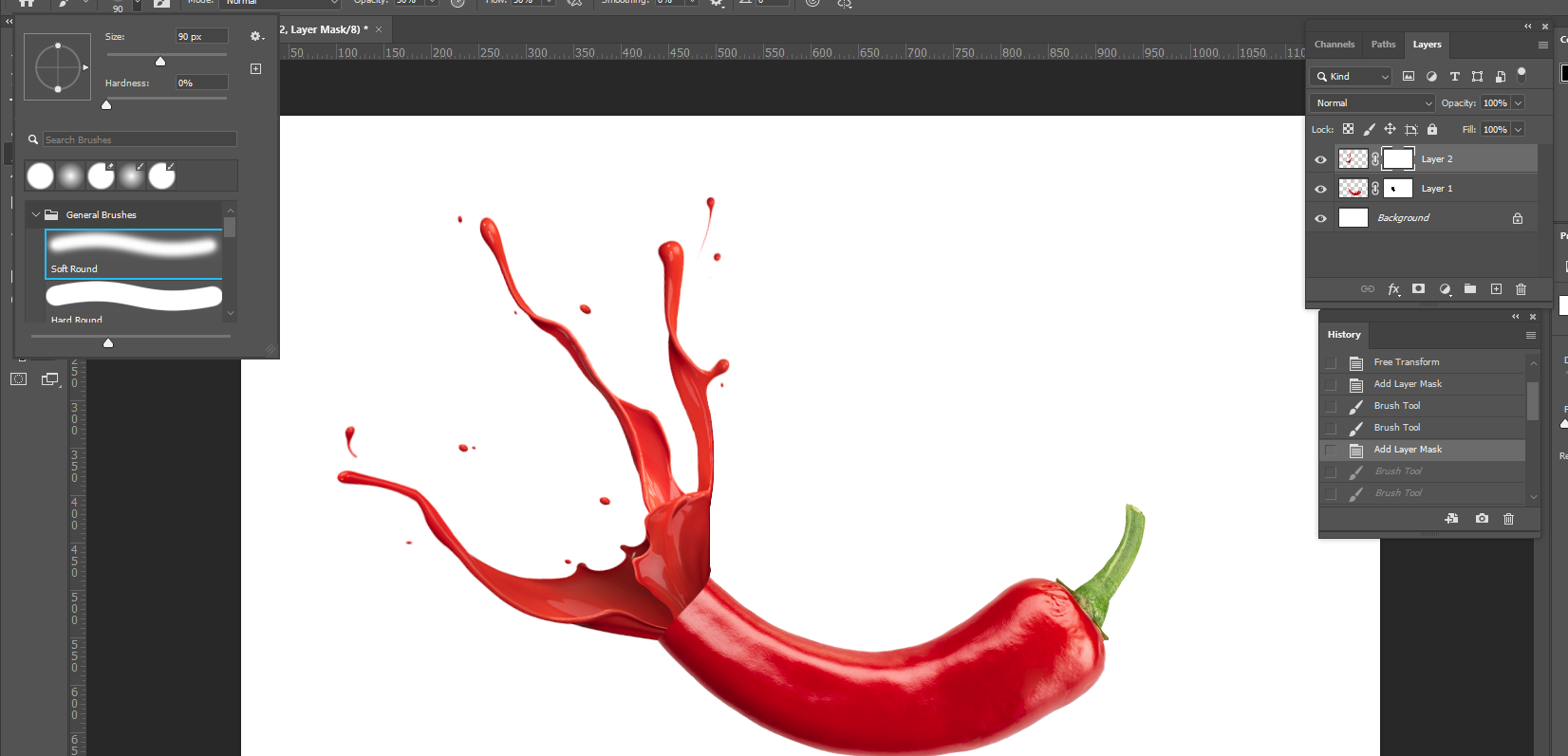Select the History tab
This screenshot has height=756, width=1568.
(1344, 335)
